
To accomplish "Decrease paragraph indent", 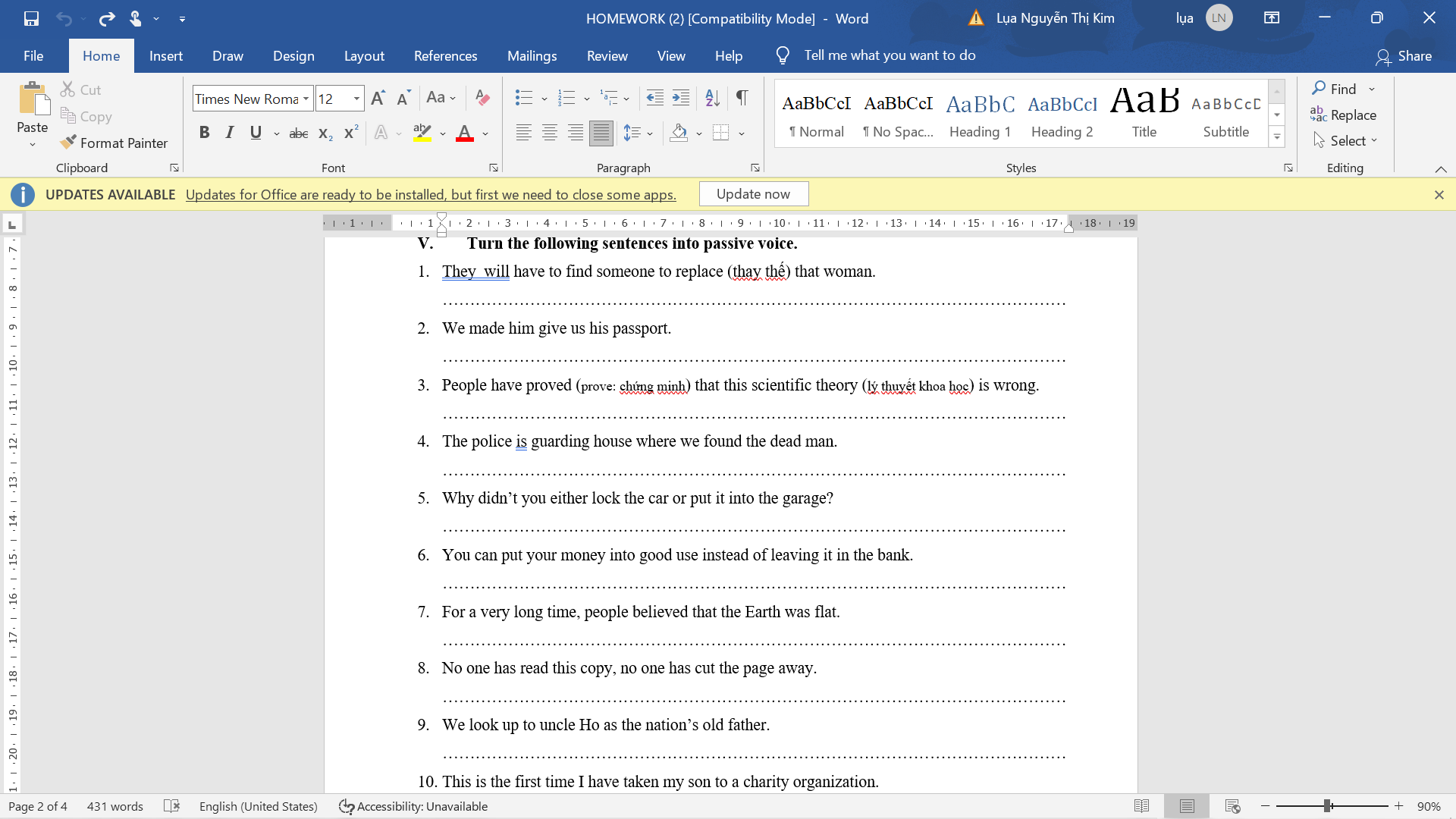I will [654, 98].
